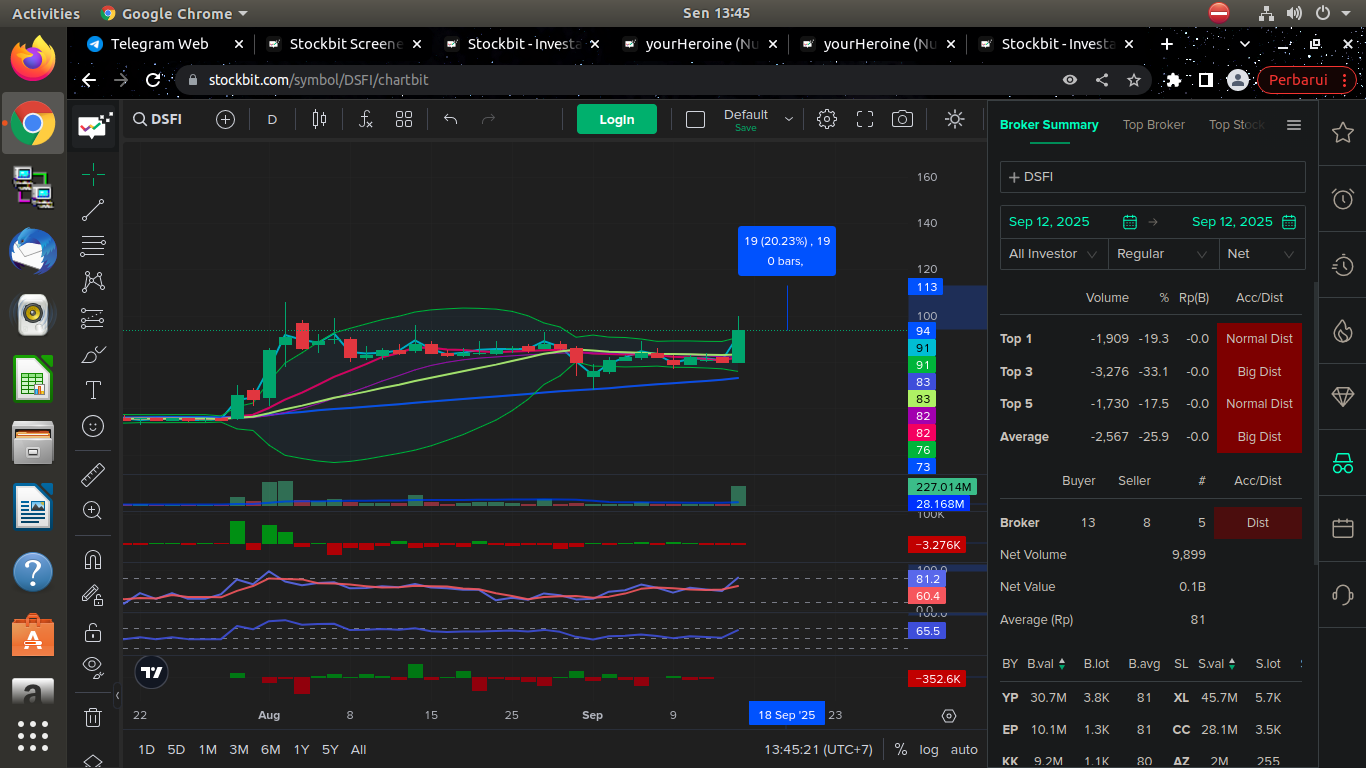This screenshot has width=1366, height=768.
Task: Show All chart history range
Action: (x=358, y=749)
